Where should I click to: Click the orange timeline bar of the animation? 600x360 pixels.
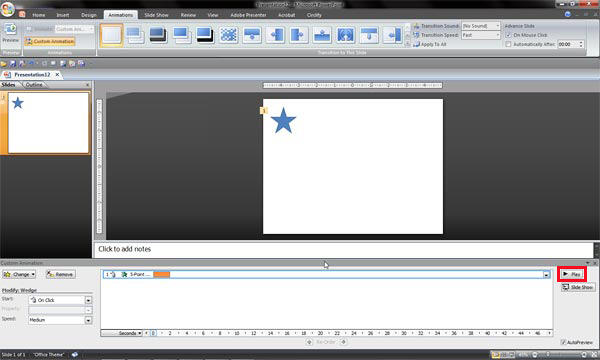click(161, 274)
